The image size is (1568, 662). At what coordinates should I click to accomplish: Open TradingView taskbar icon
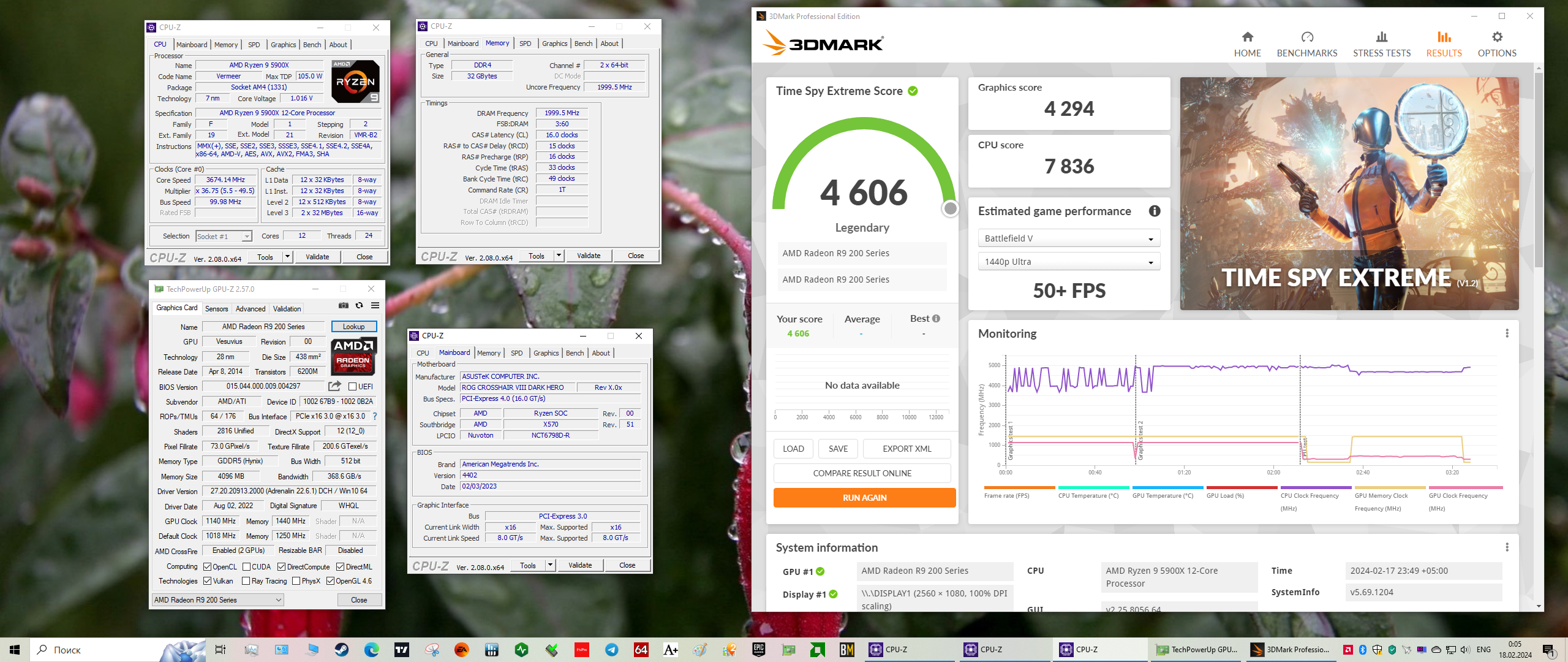402,650
